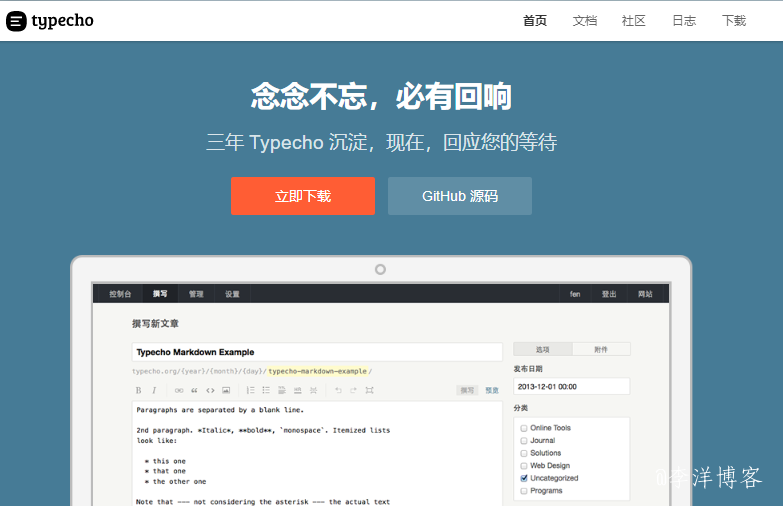The image size is (783, 506).
Task: Click the insert link icon in editor
Action: click(179, 390)
